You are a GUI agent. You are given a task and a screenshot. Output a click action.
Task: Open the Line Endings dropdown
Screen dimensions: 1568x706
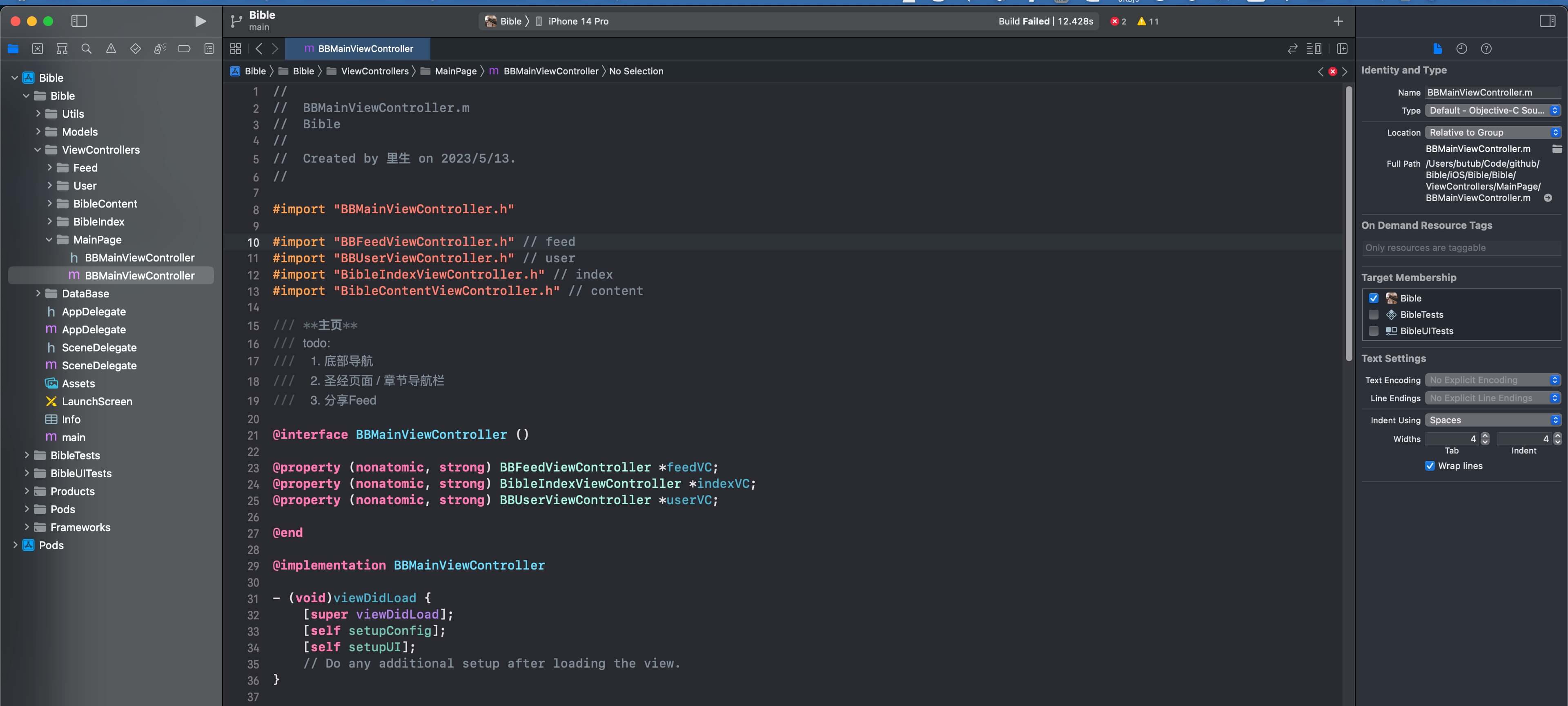pyautogui.click(x=1493, y=398)
